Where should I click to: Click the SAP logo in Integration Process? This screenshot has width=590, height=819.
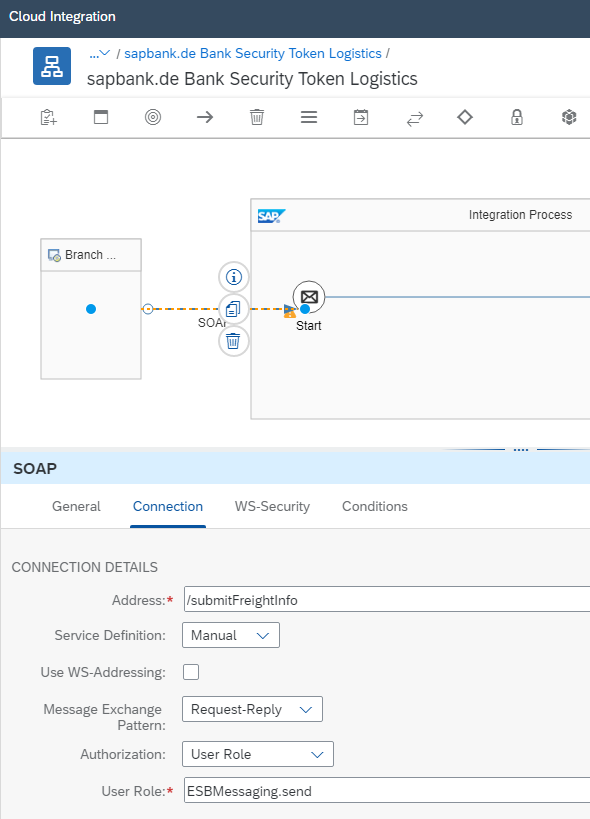[x=272, y=216]
